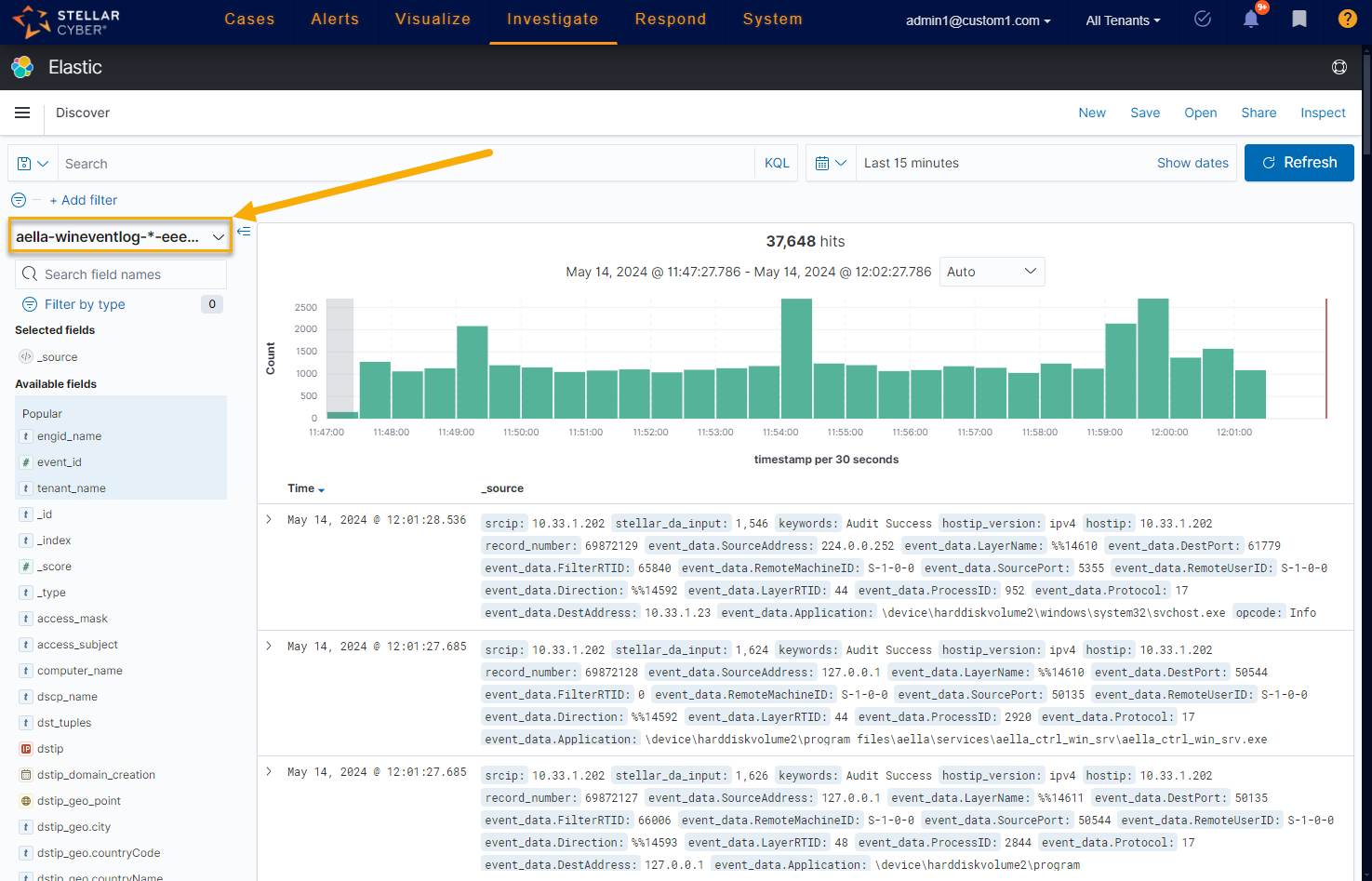Screen dimensions: 1372x881
Task: Switch to the Investigate tab
Action: pyautogui.click(x=553, y=20)
